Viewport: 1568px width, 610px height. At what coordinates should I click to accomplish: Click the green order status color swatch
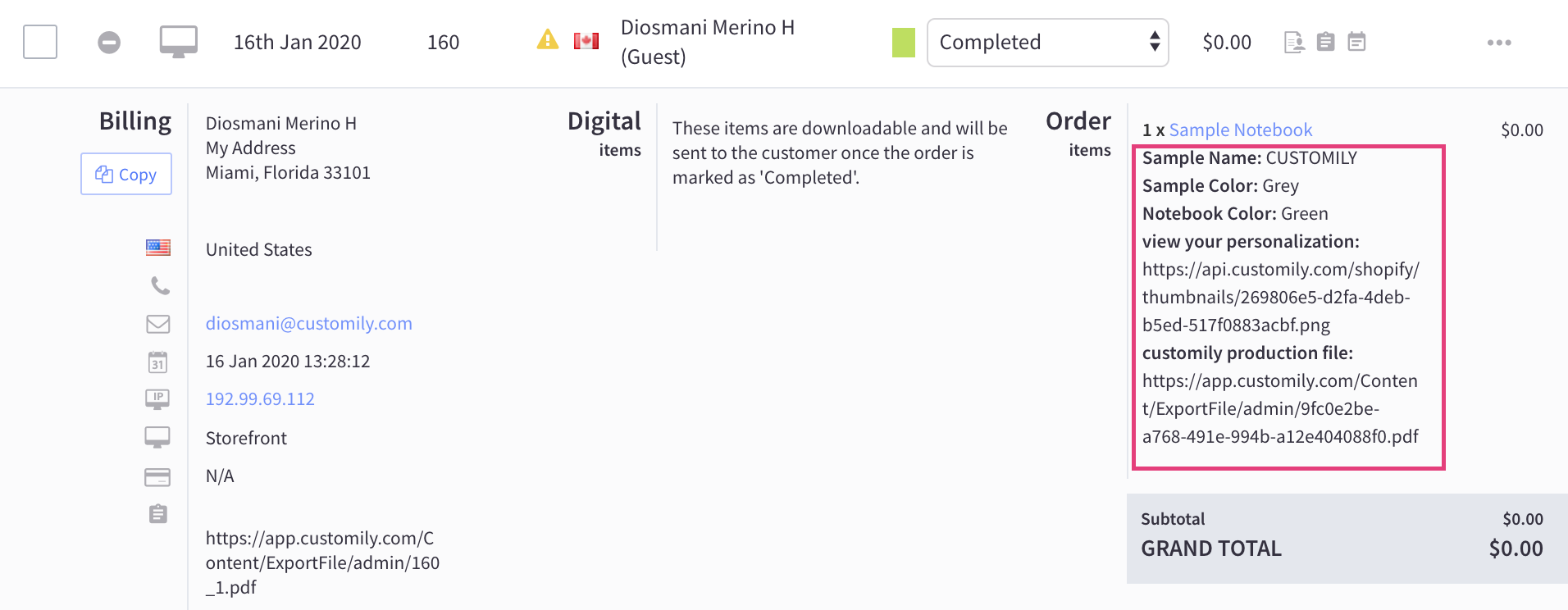(x=903, y=42)
